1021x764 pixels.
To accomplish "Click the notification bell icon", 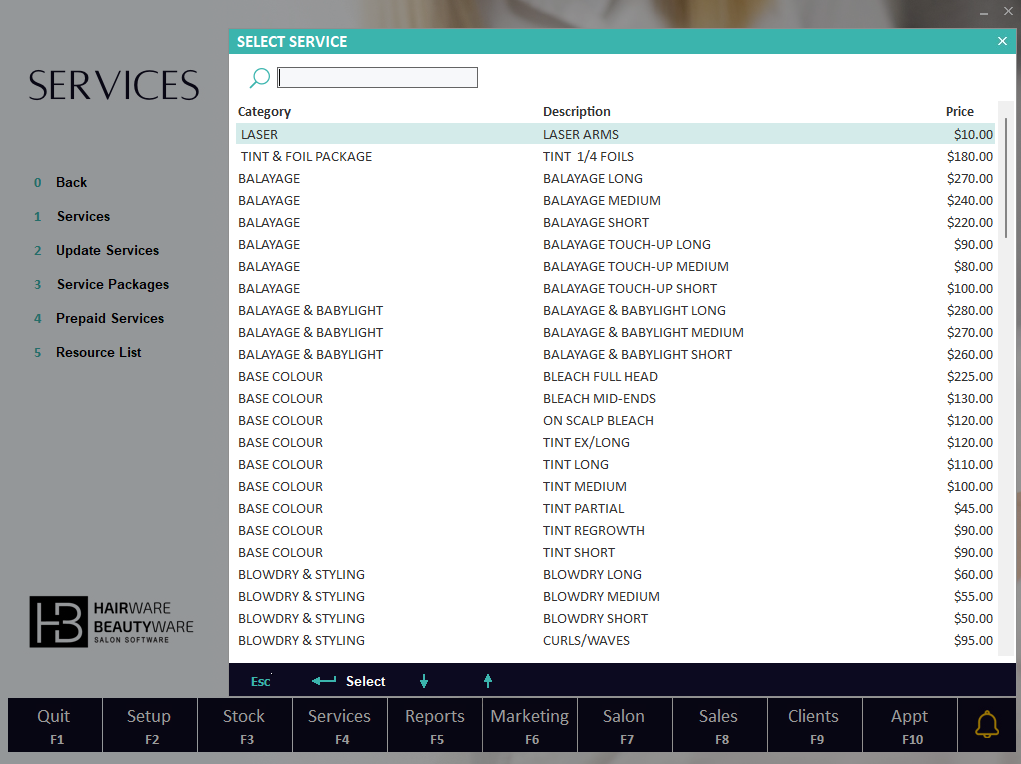I will click(x=987, y=725).
